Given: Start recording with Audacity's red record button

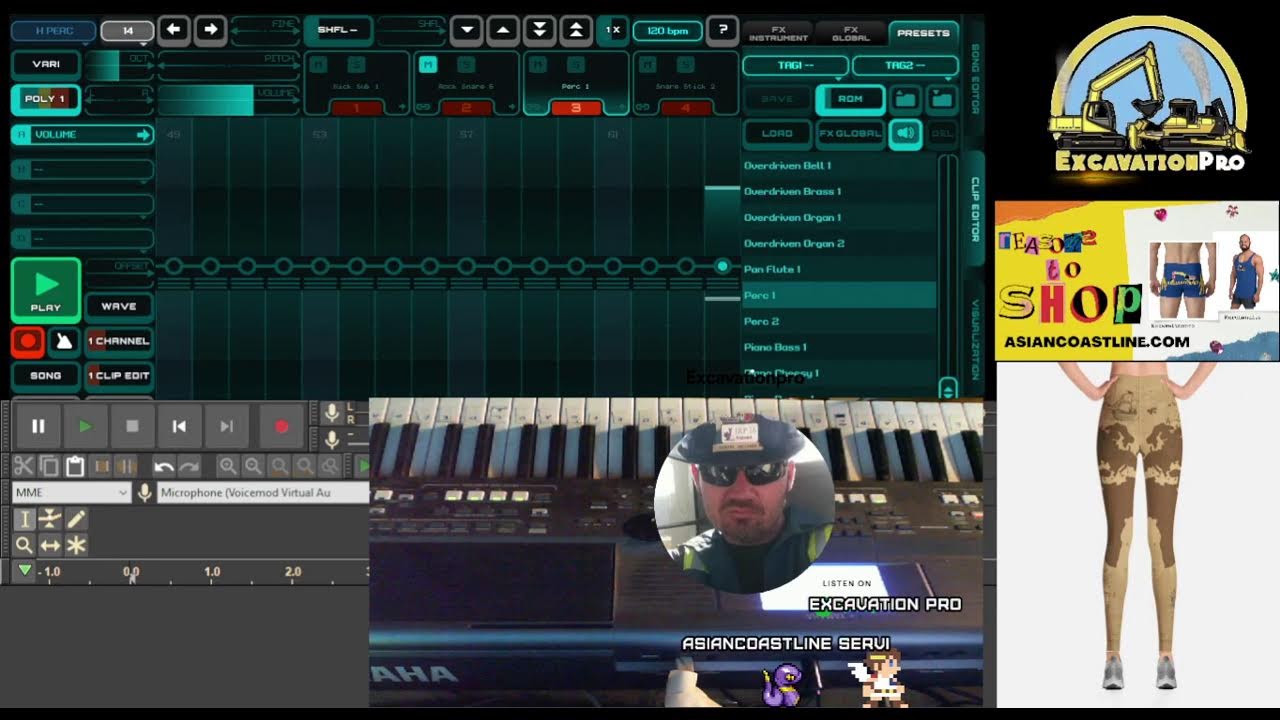Looking at the screenshot, I should point(281,426).
